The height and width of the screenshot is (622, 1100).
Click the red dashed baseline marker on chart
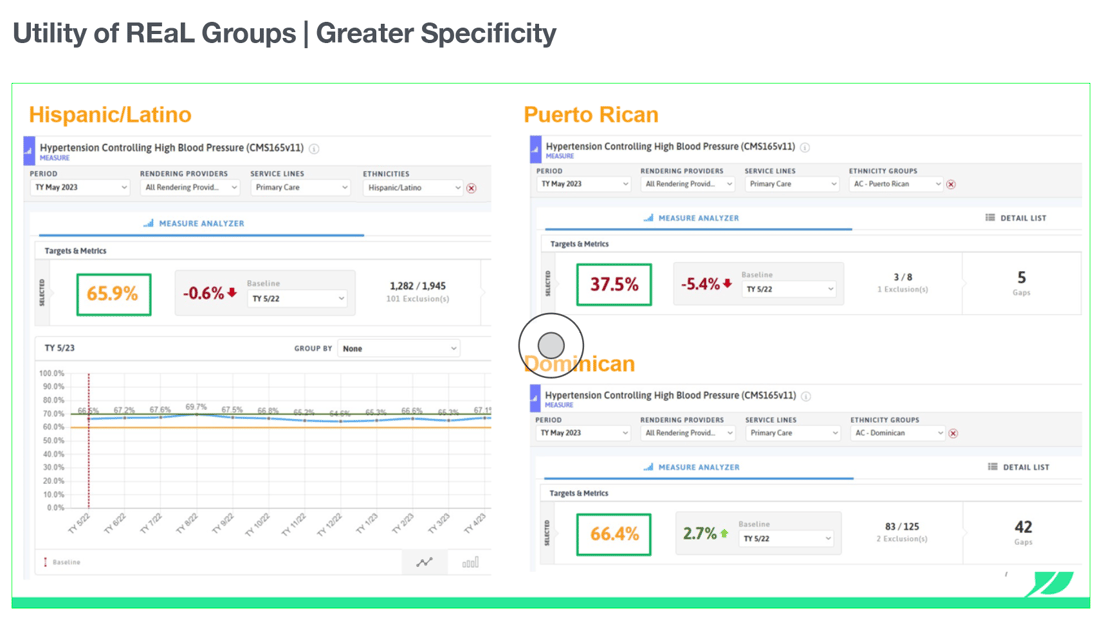[x=88, y=440]
